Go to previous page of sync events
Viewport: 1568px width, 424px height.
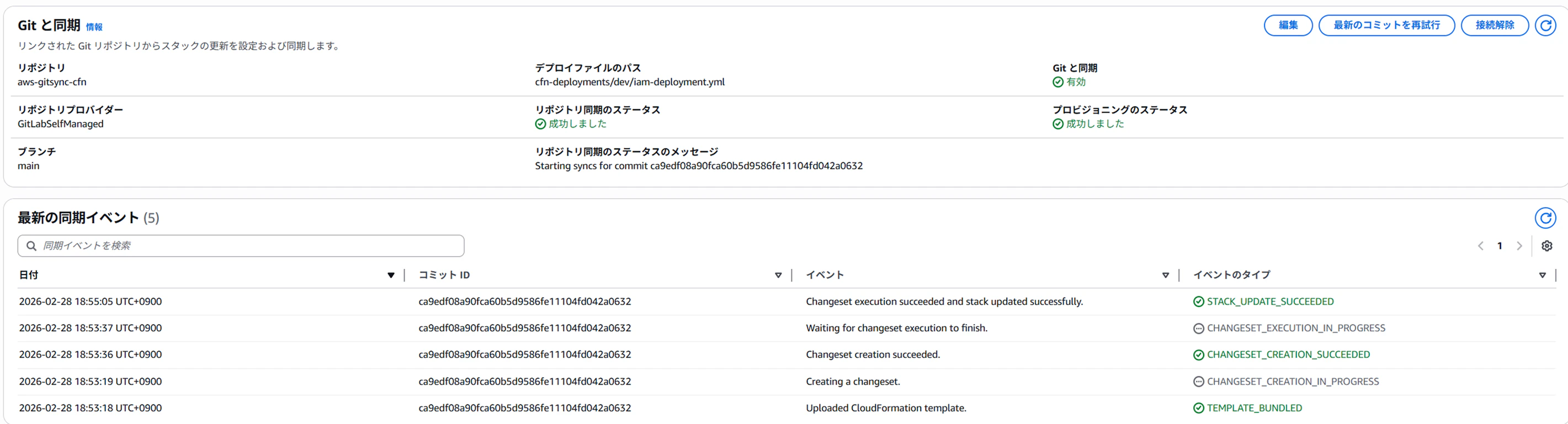coord(1480,246)
